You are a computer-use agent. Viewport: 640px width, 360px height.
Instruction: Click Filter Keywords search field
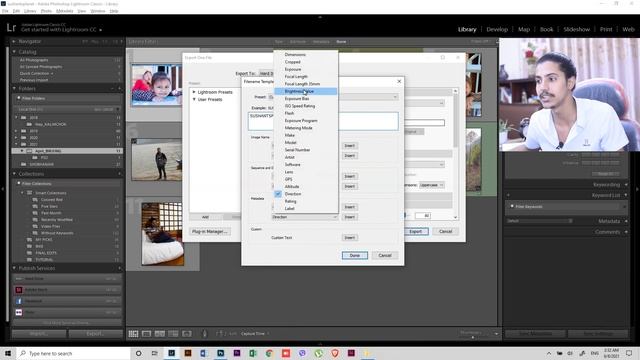(x=566, y=207)
